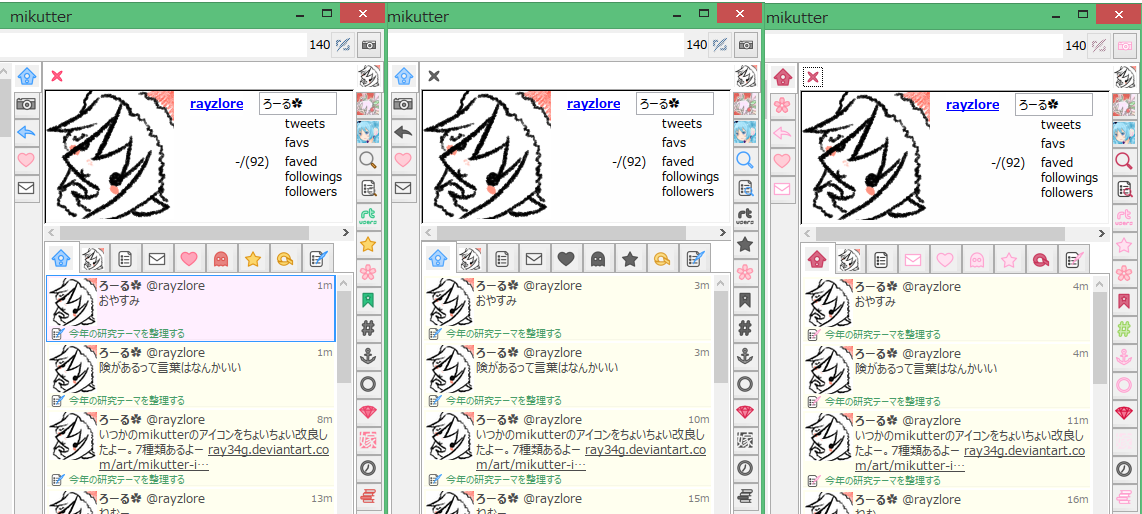Viewport: 1142px width, 514px height.
Task: Close profile pane with pink X in left window
Action: point(57,76)
